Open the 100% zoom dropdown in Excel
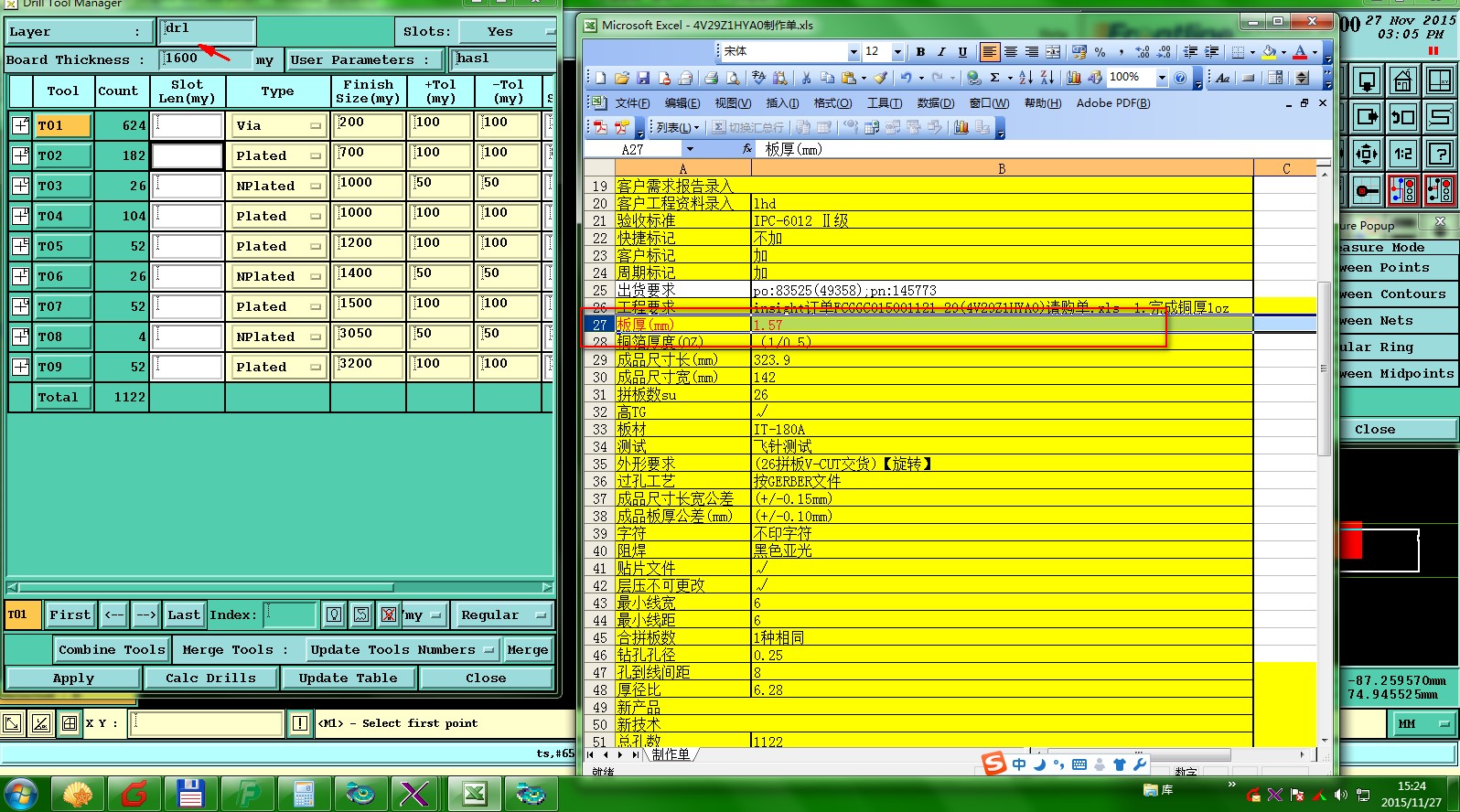Image resolution: width=1460 pixels, height=812 pixels. [1162, 78]
